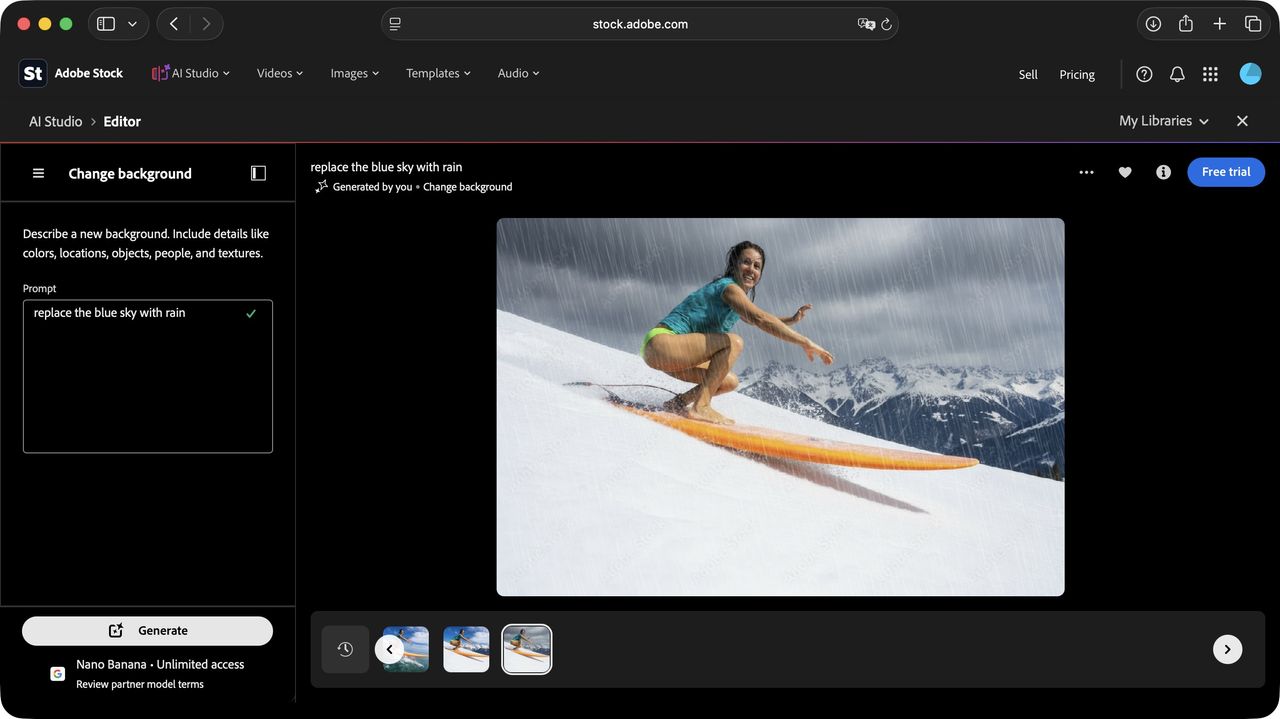Open the generation history clock icon
1280x719 pixels.
pos(345,649)
